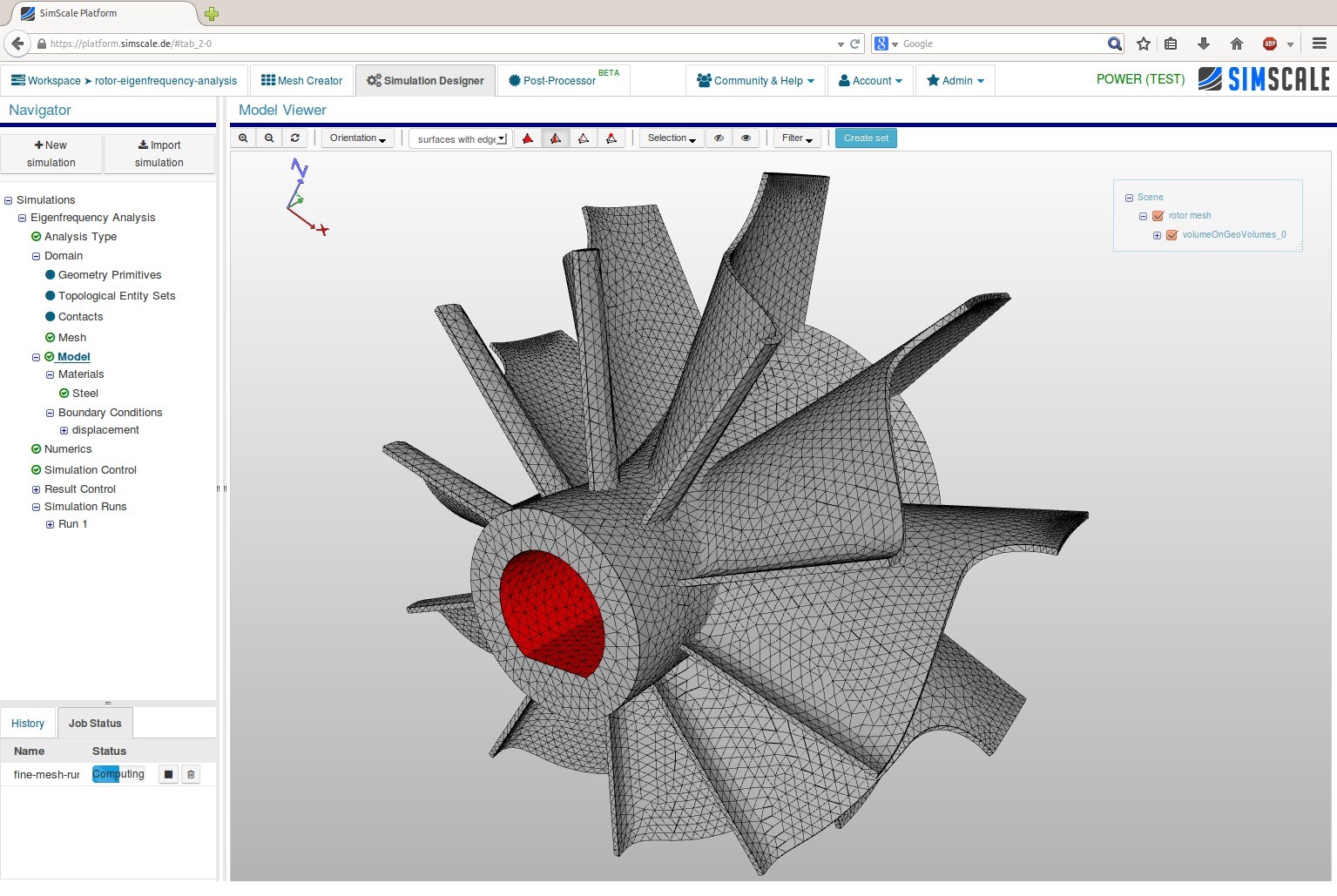Reset the view with refresh icon
1337x896 pixels.
[295, 138]
